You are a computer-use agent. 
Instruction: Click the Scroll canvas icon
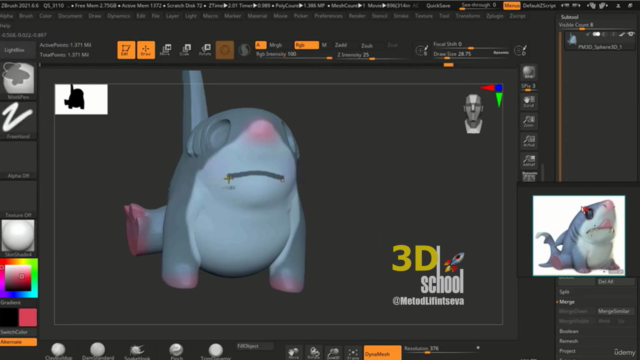[x=529, y=102]
